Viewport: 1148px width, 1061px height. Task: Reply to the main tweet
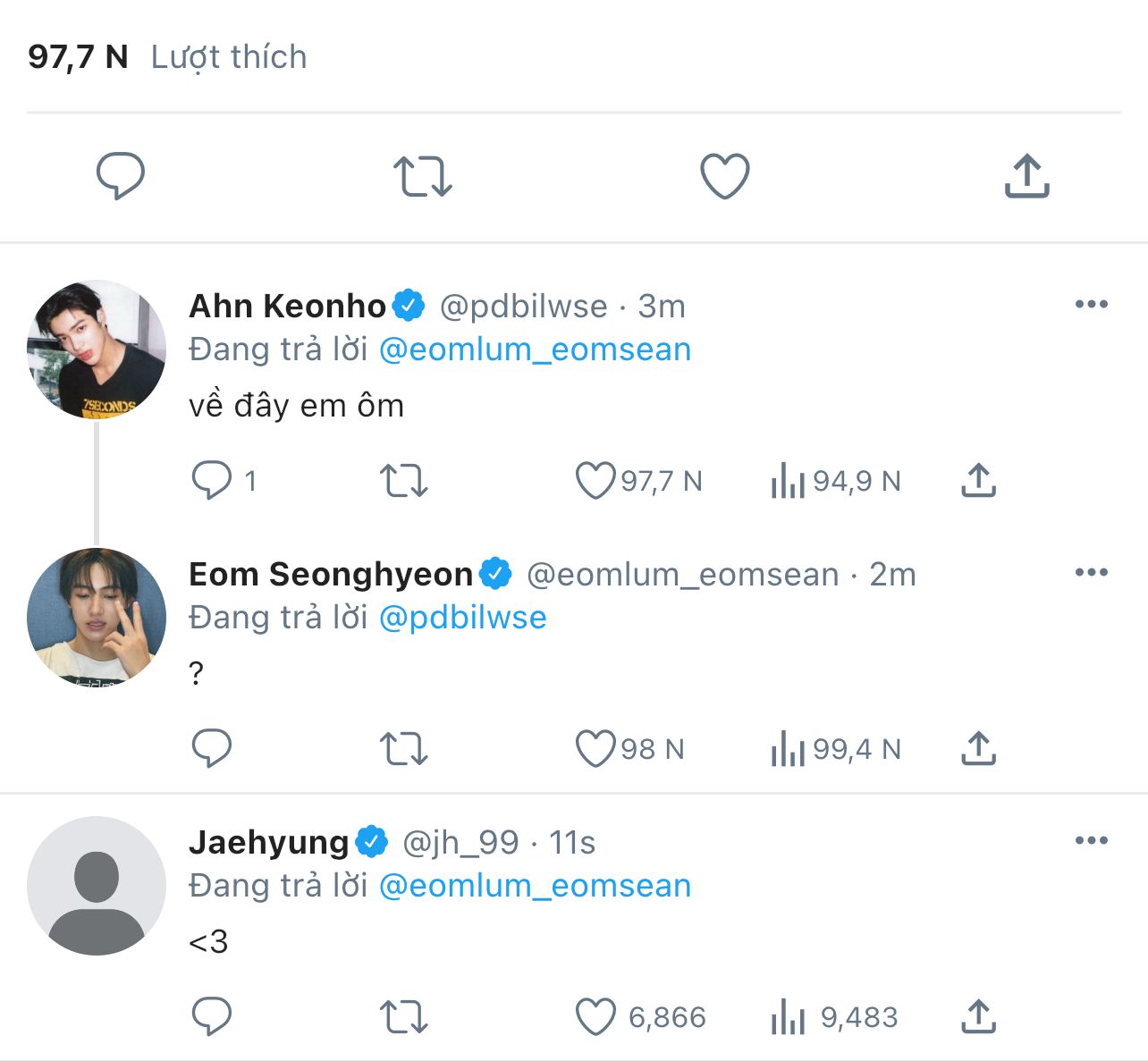[x=121, y=175]
